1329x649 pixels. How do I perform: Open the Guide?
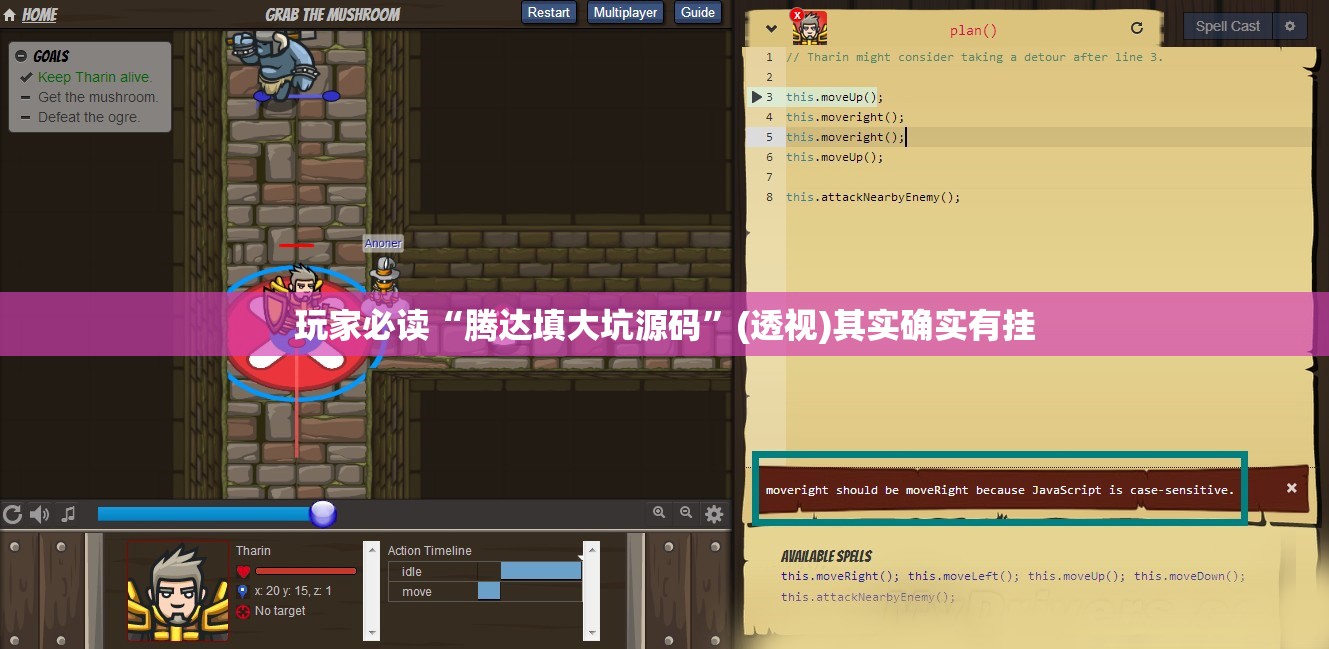[x=698, y=13]
